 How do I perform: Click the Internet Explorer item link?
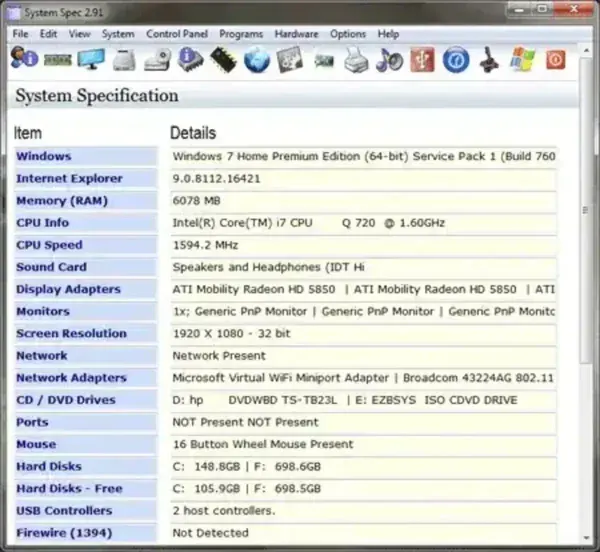[69, 178]
